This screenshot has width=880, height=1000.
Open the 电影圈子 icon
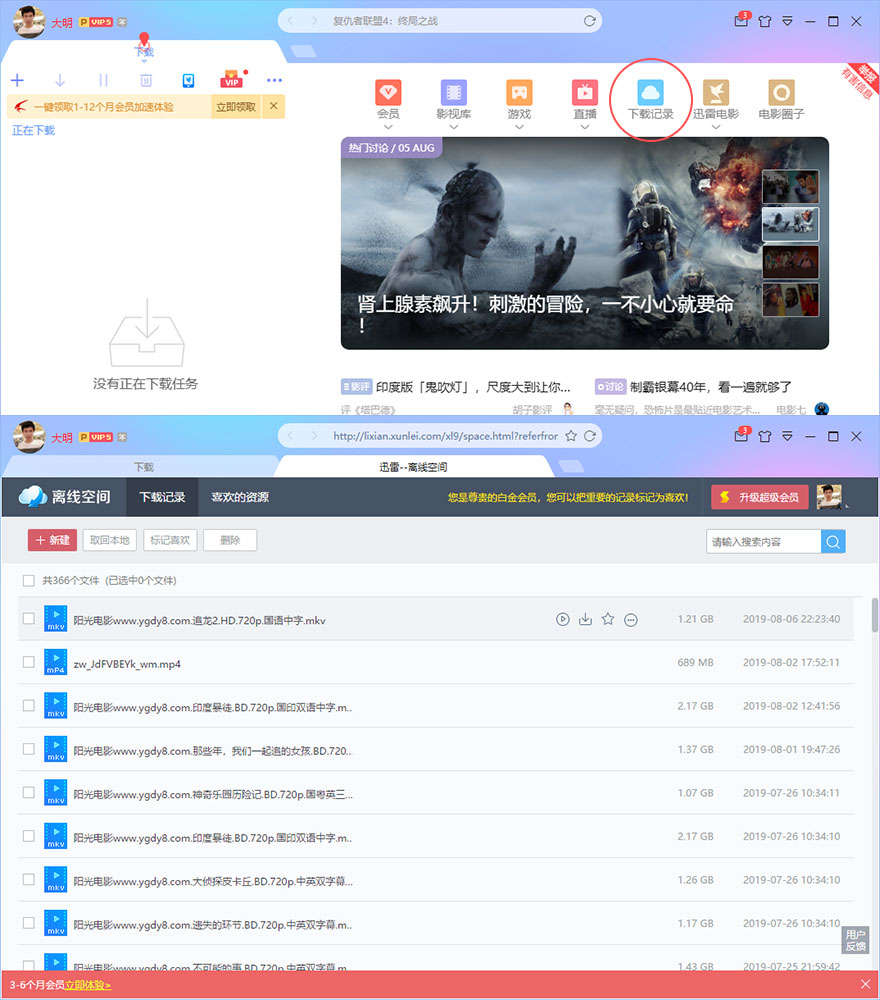coord(781,92)
